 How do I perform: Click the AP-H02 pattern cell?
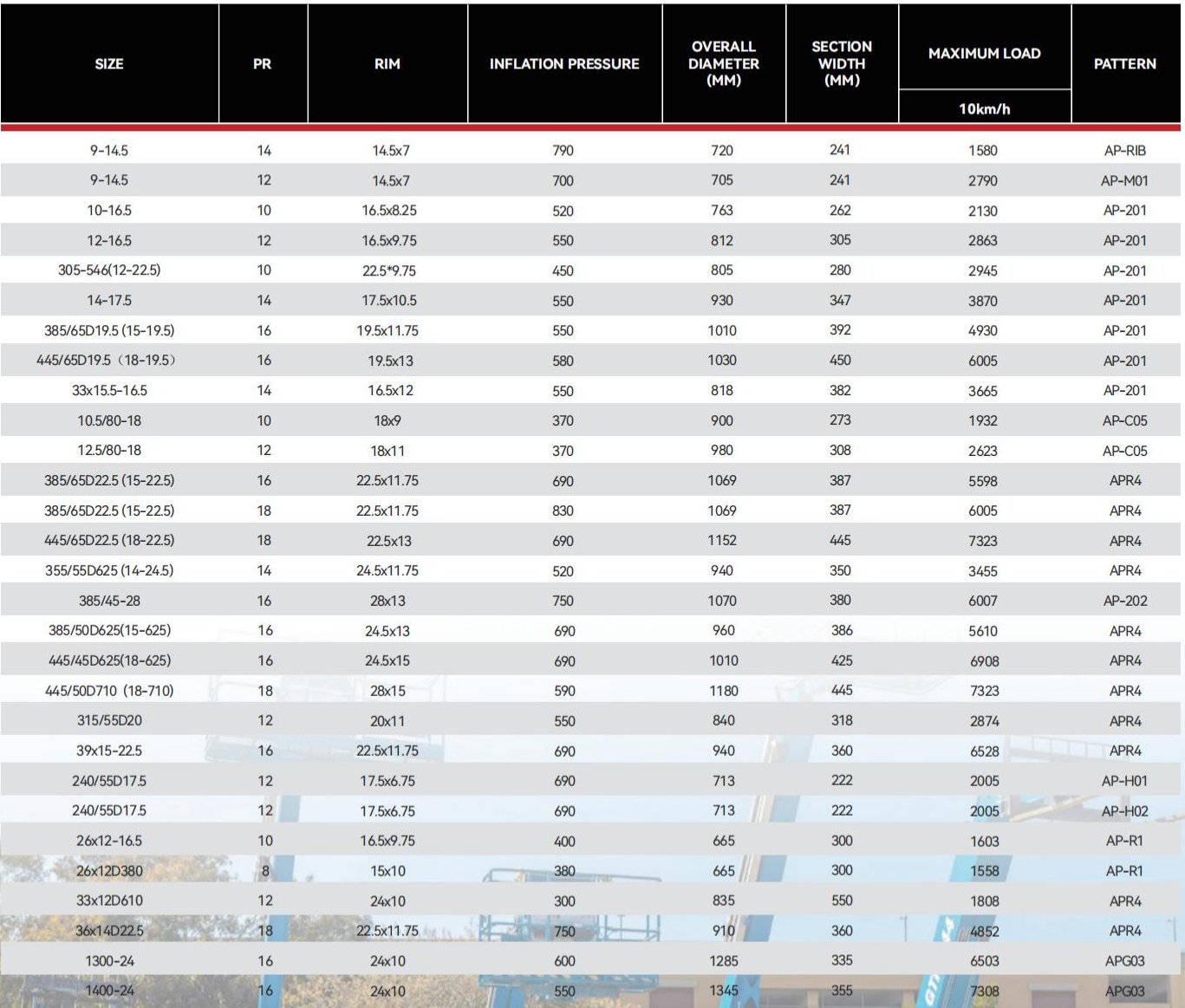click(1125, 811)
